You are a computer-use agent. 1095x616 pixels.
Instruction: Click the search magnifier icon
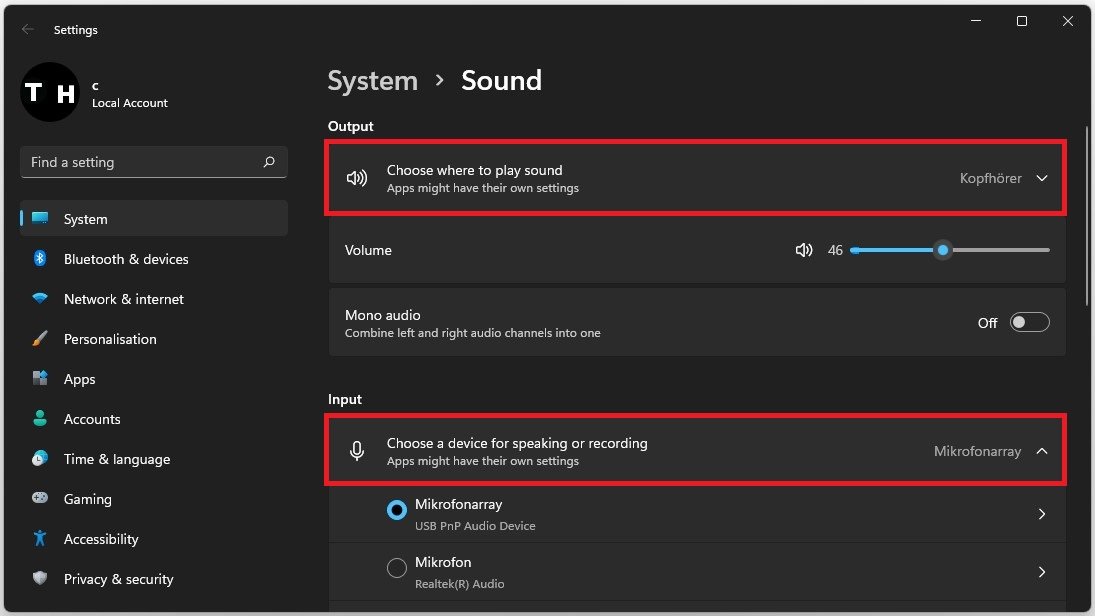(x=269, y=162)
